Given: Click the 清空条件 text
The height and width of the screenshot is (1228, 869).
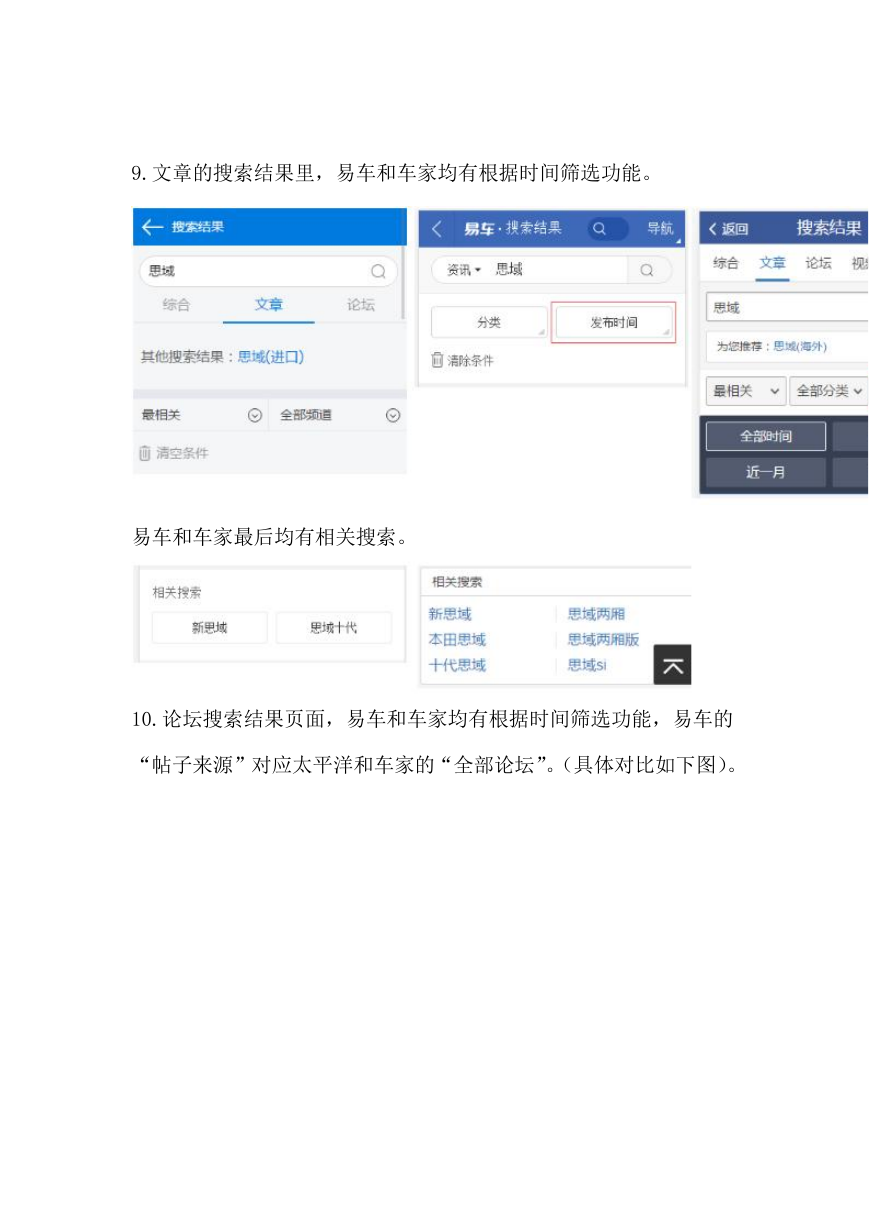Looking at the screenshot, I should point(183,453).
